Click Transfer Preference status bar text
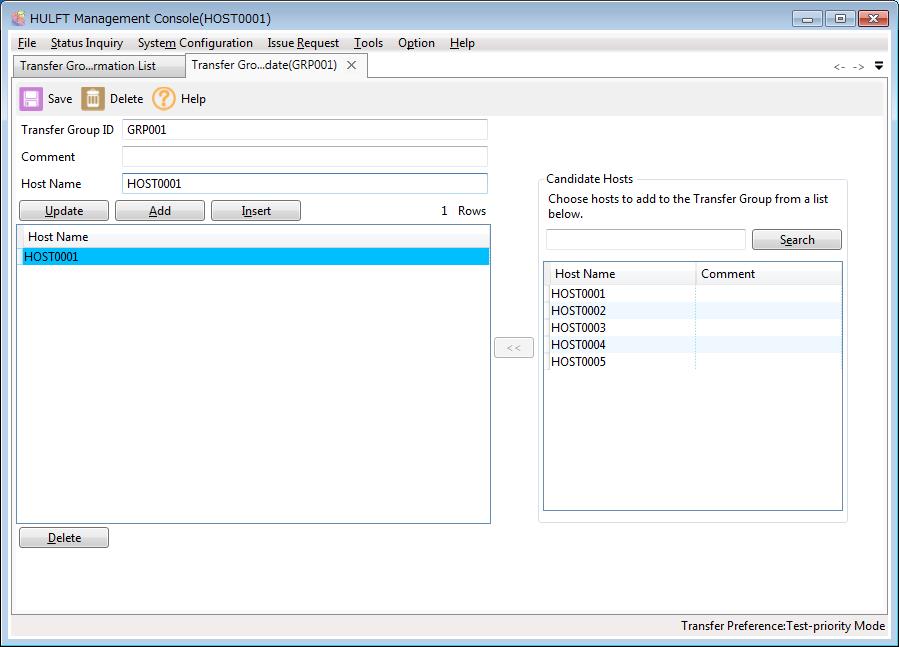This screenshot has height=647, width=899. tap(783, 626)
